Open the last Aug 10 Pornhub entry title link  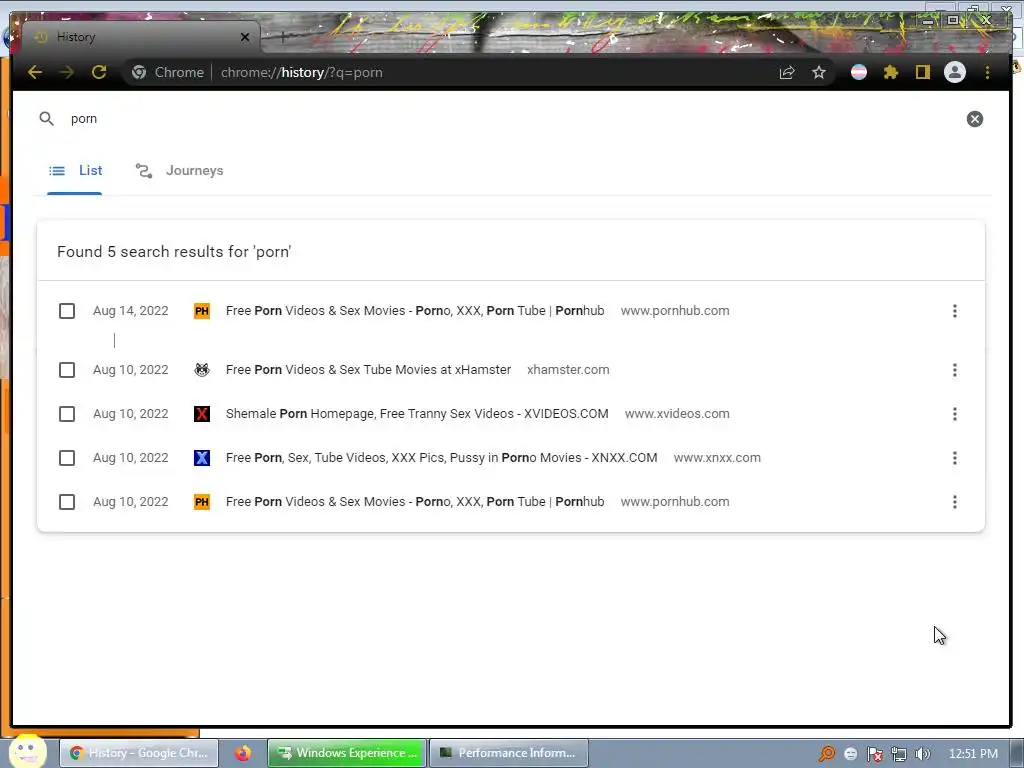pos(415,502)
